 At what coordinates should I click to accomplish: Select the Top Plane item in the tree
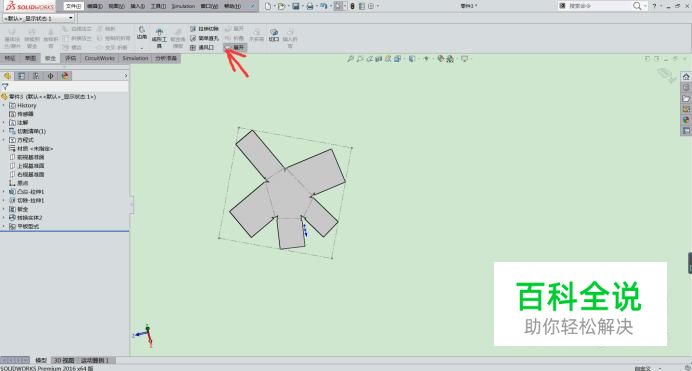pos(27,166)
